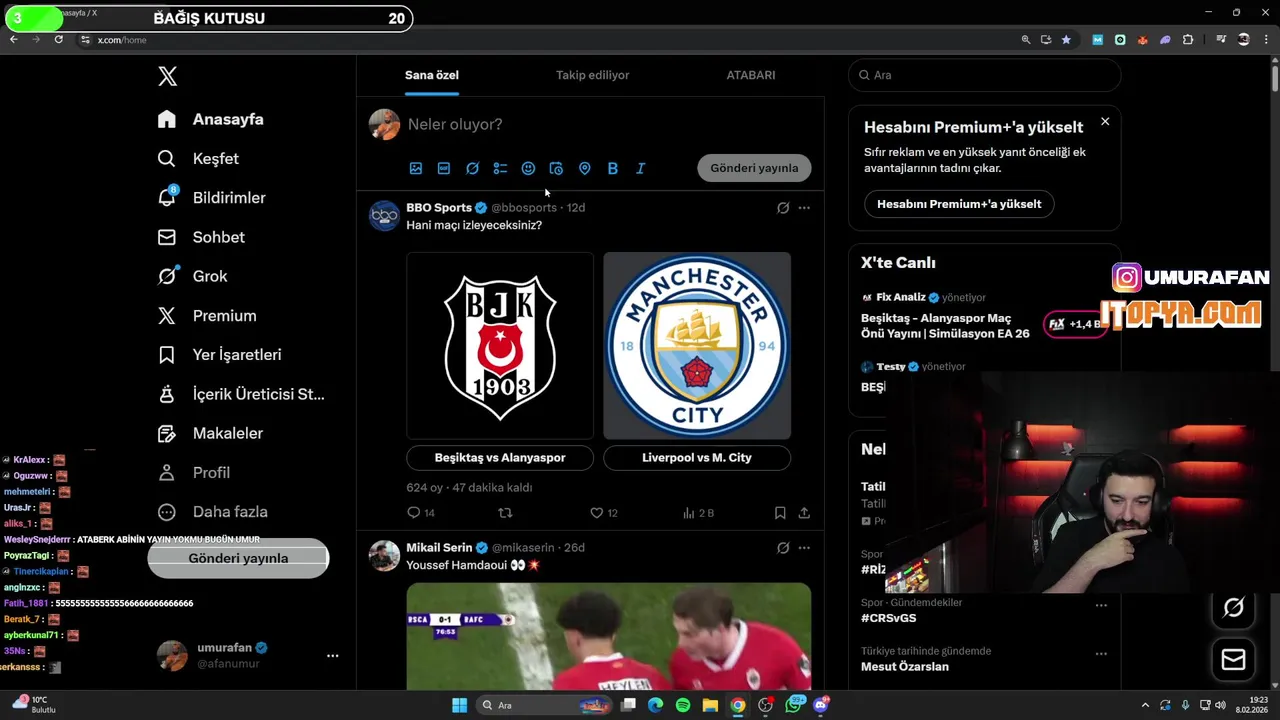Image resolution: width=1280 pixels, height=720 pixels.
Task: Open the floating messages envelope button
Action: [x=1233, y=659]
